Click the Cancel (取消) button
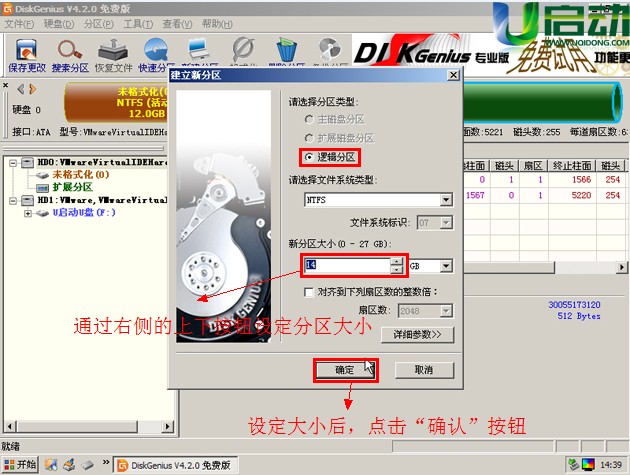This screenshot has height=475, width=630. pos(424,370)
